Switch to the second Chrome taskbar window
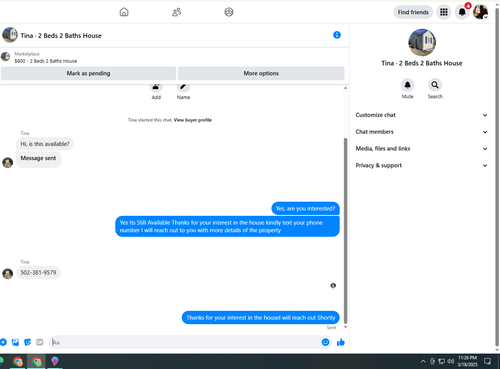 pyautogui.click(x=37, y=362)
